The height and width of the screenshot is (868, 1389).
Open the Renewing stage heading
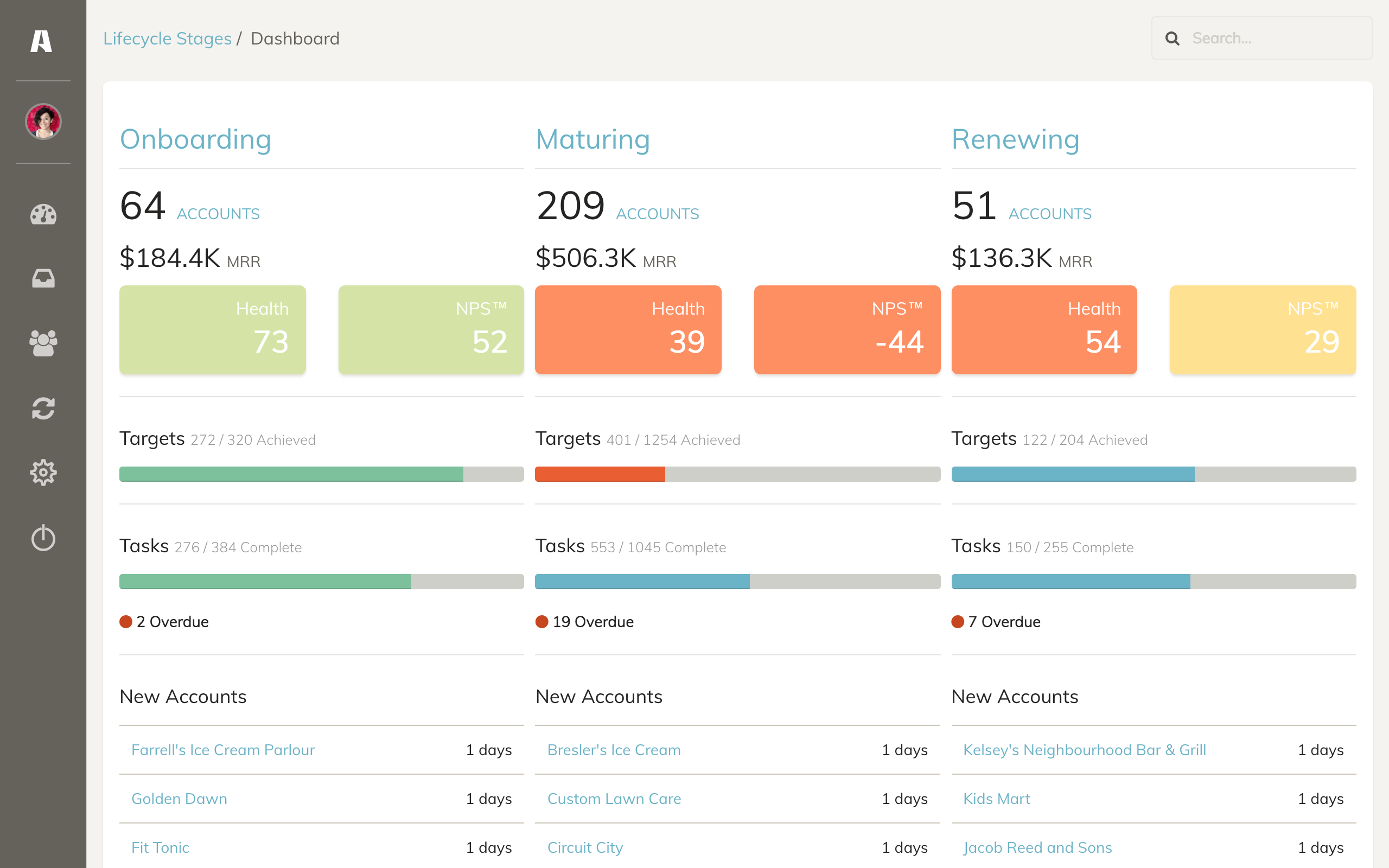click(1015, 139)
